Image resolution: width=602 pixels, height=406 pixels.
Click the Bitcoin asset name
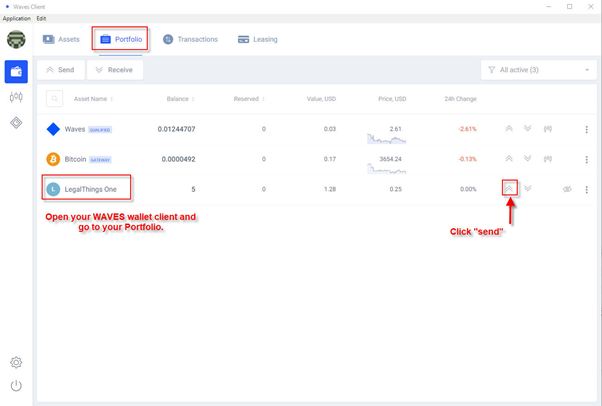(75, 159)
